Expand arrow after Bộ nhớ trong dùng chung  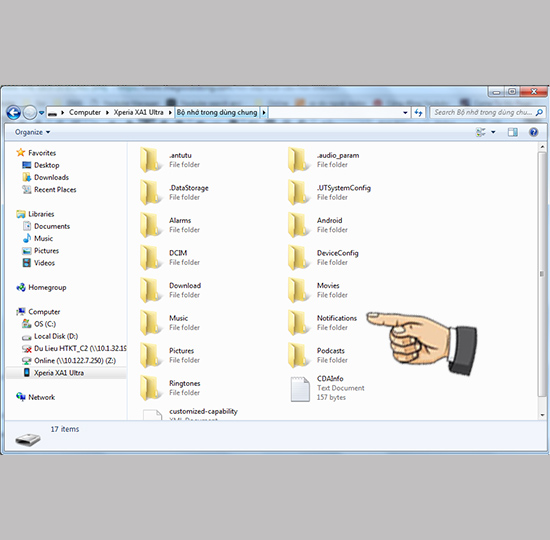coord(264,113)
